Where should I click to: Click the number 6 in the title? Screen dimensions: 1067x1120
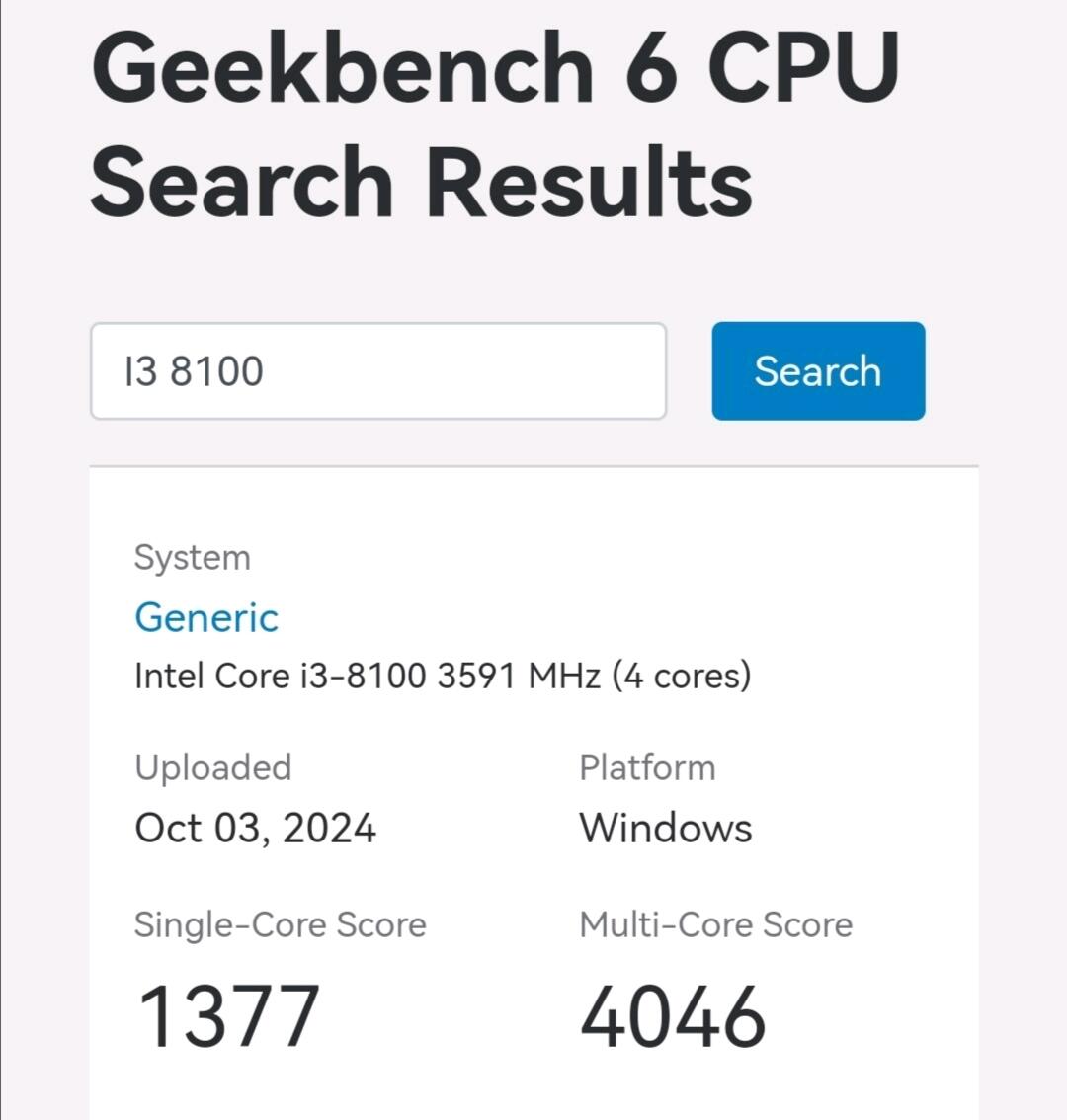651,69
